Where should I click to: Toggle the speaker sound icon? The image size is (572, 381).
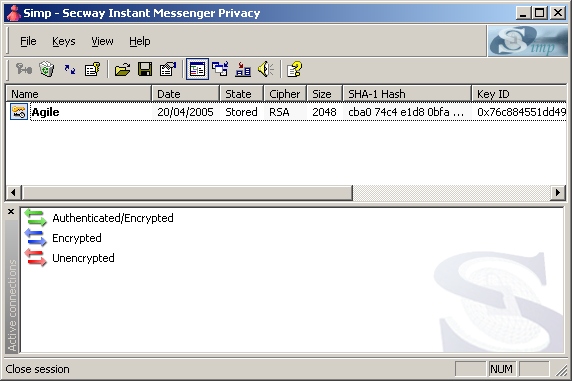(266, 69)
